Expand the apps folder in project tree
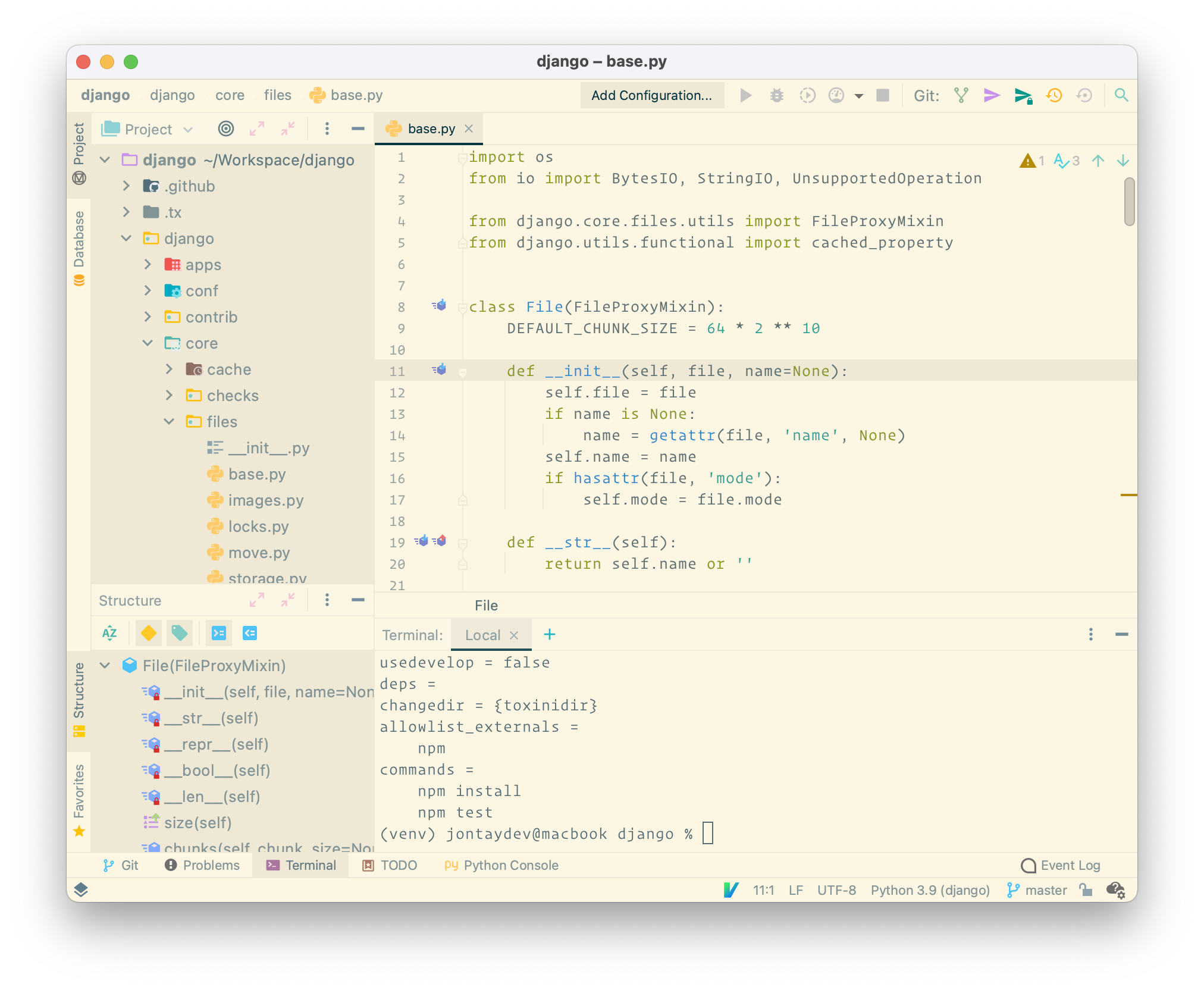 tap(148, 265)
